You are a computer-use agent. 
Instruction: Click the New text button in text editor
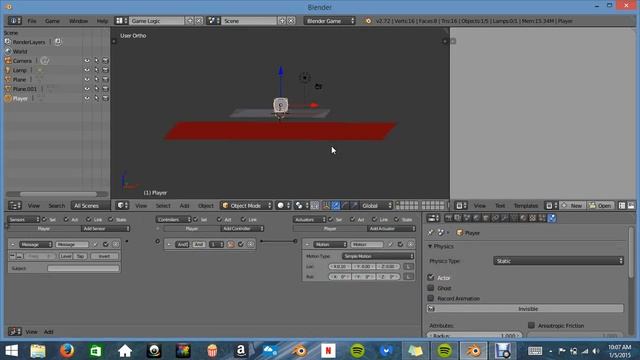click(572, 206)
